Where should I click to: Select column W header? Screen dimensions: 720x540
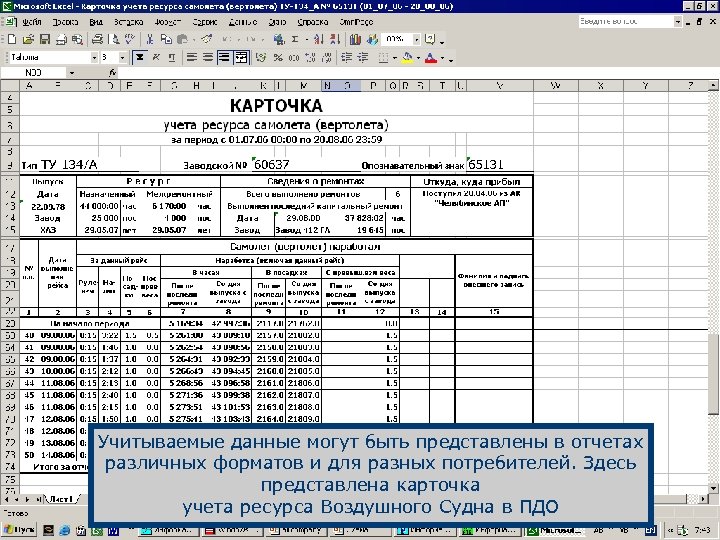(x=556, y=86)
